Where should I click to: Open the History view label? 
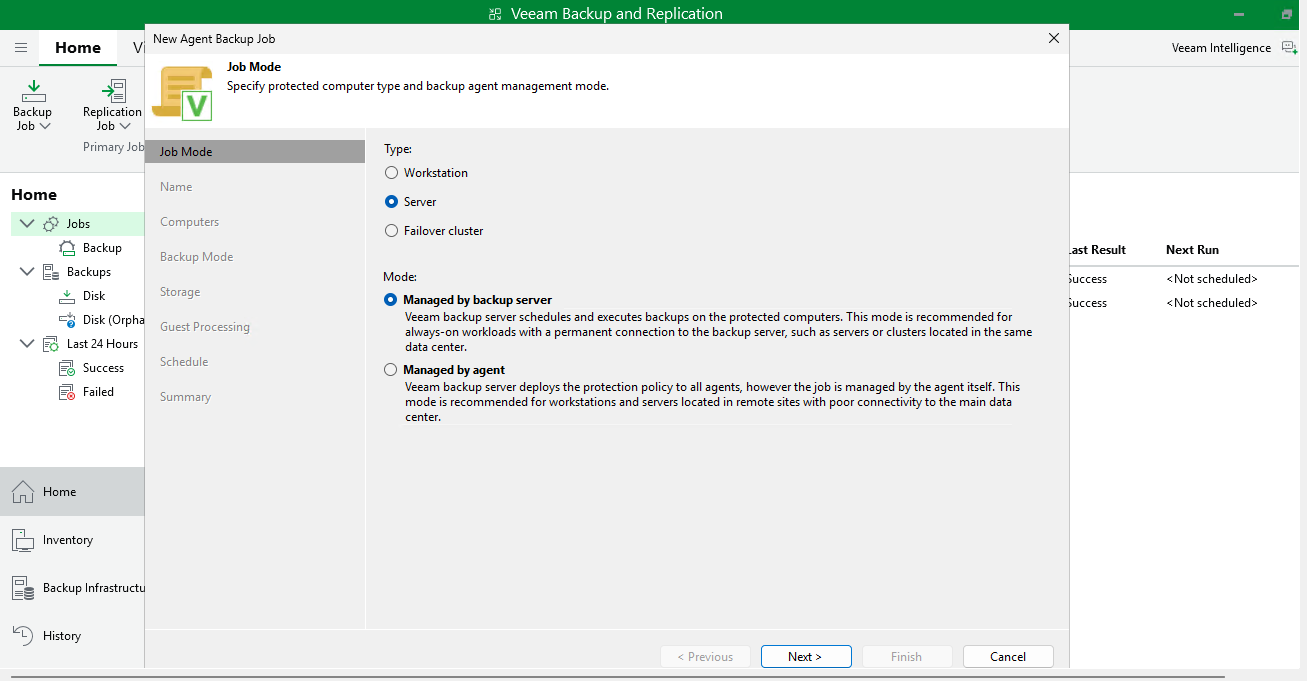62,636
